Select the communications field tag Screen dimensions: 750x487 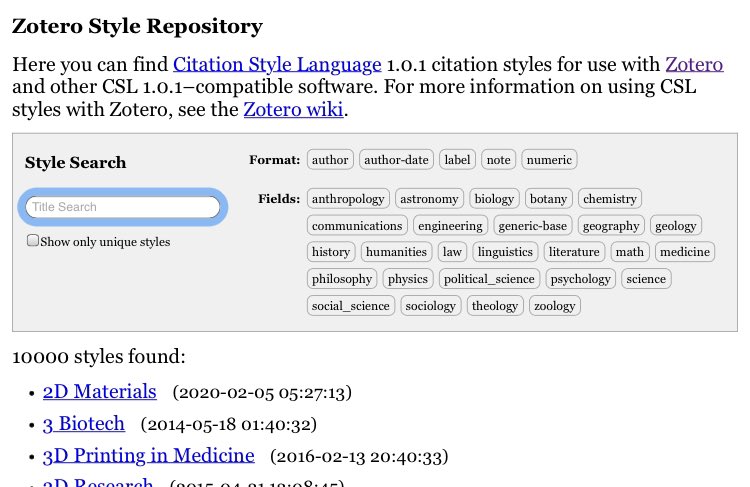click(357, 225)
